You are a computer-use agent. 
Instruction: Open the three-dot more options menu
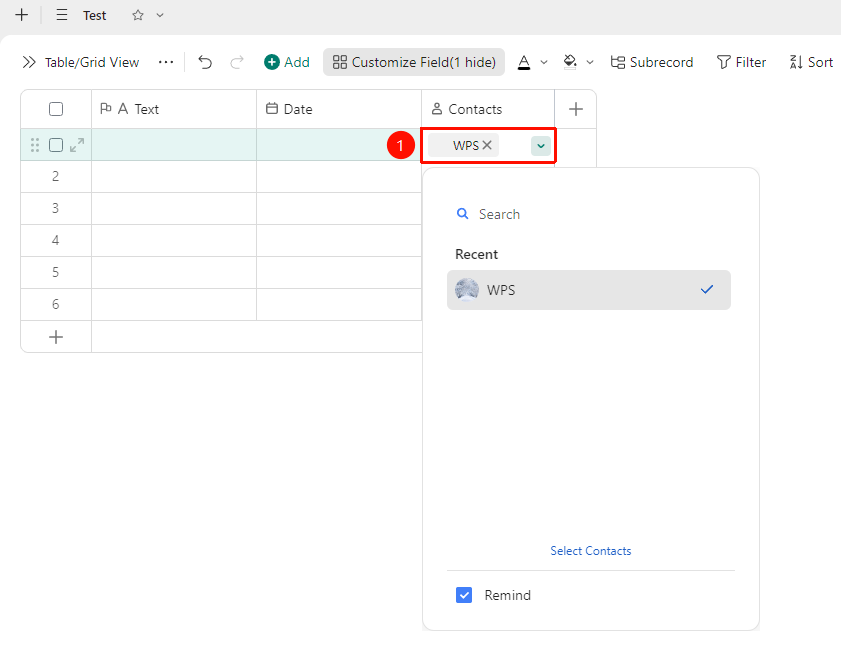click(x=166, y=62)
